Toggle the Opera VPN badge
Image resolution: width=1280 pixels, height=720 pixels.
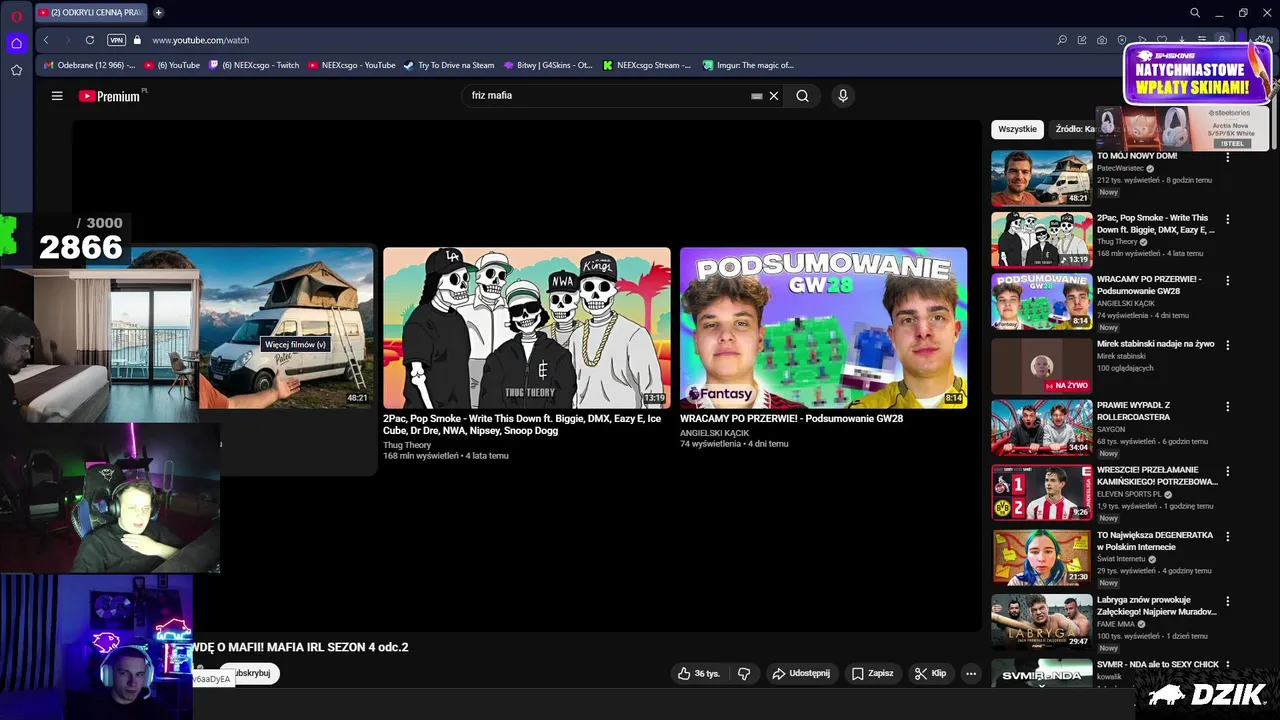[x=116, y=40]
